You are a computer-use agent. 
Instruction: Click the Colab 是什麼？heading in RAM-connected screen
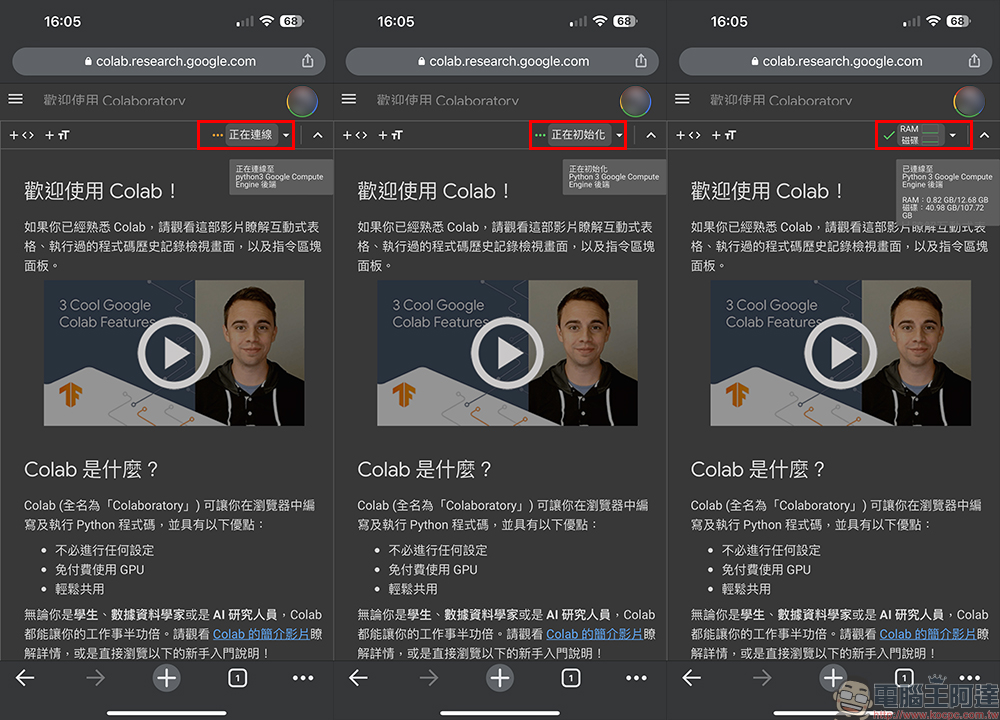point(758,469)
